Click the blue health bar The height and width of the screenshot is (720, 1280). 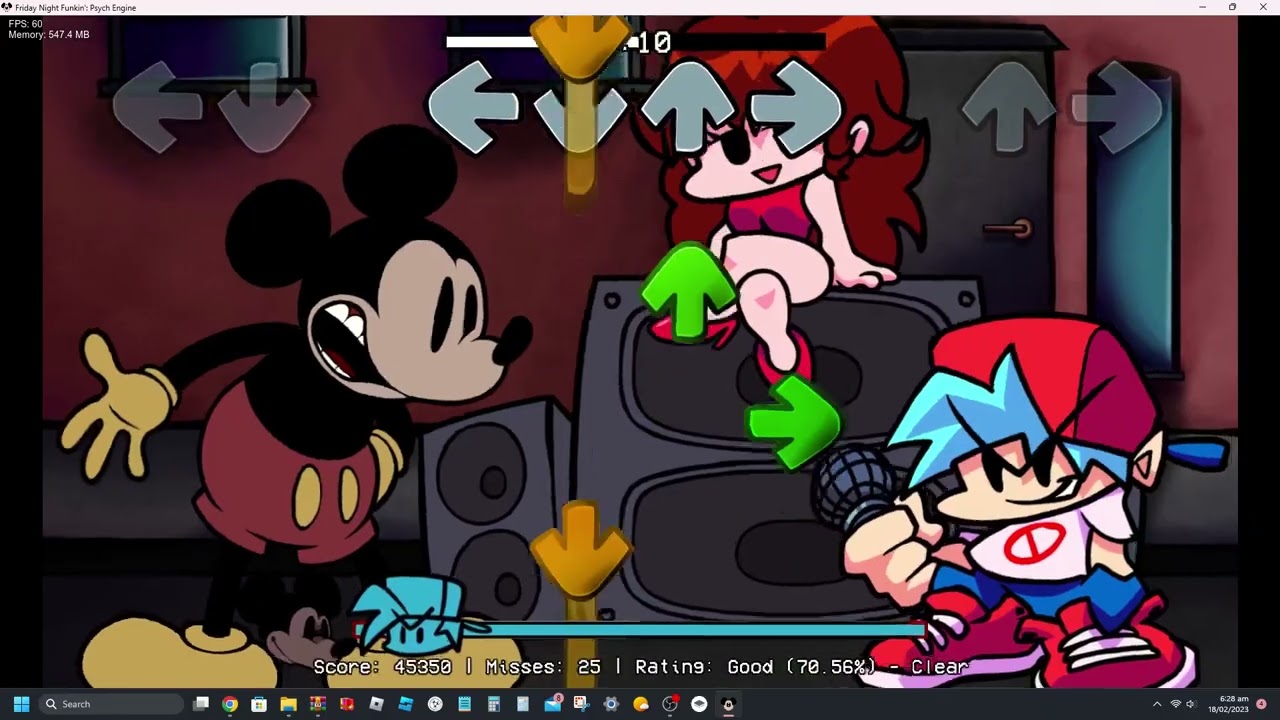640,630
